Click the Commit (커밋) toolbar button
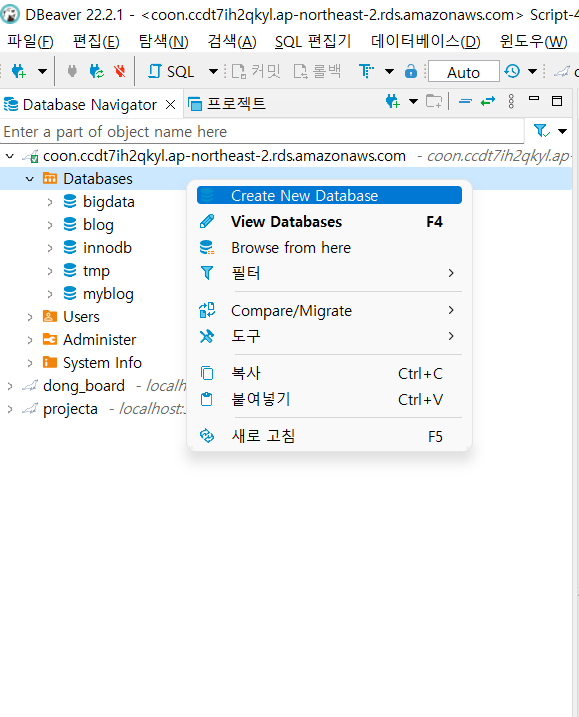Image resolution: width=579 pixels, height=717 pixels. [x=256, y=71]
